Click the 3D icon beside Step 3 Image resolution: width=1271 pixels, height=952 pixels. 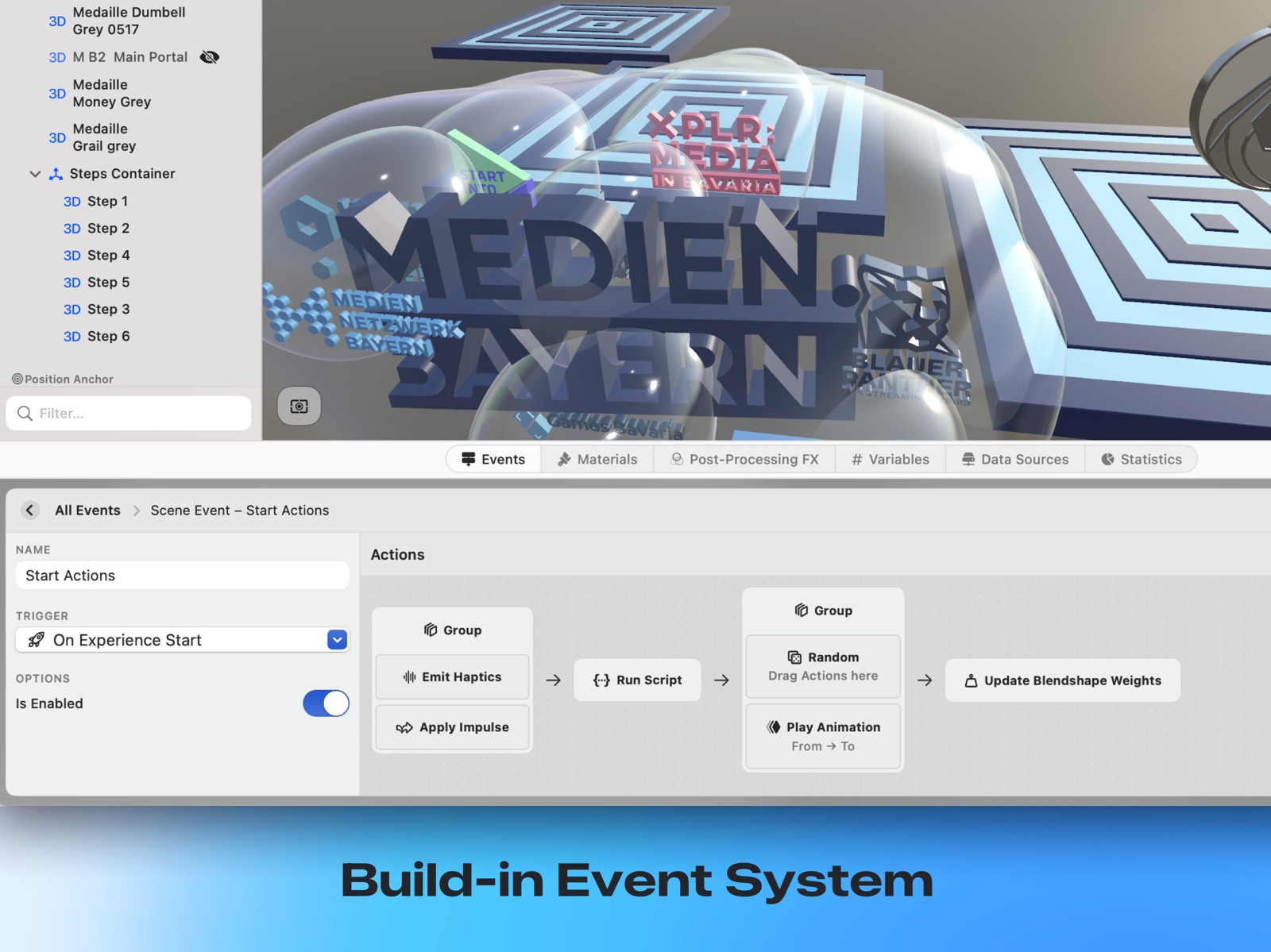point(72,310)
